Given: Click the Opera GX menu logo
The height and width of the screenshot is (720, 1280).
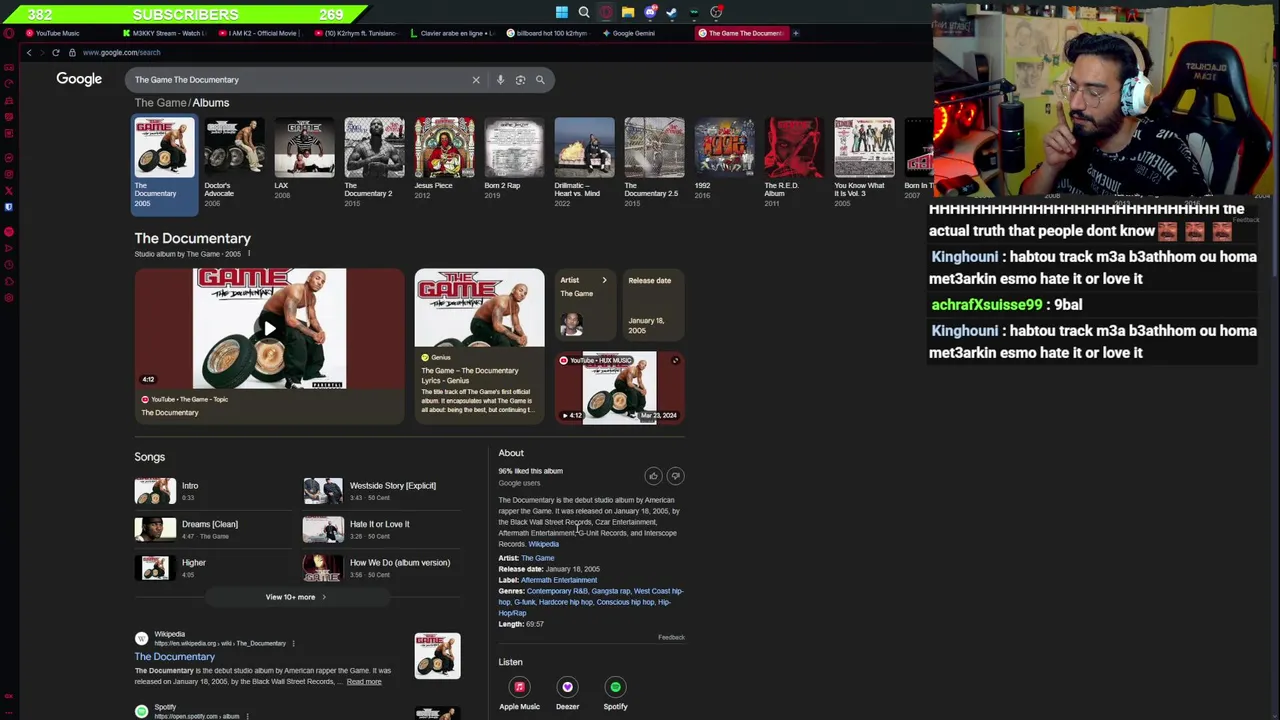Looking at the screenshot, I should pos(9,33).
